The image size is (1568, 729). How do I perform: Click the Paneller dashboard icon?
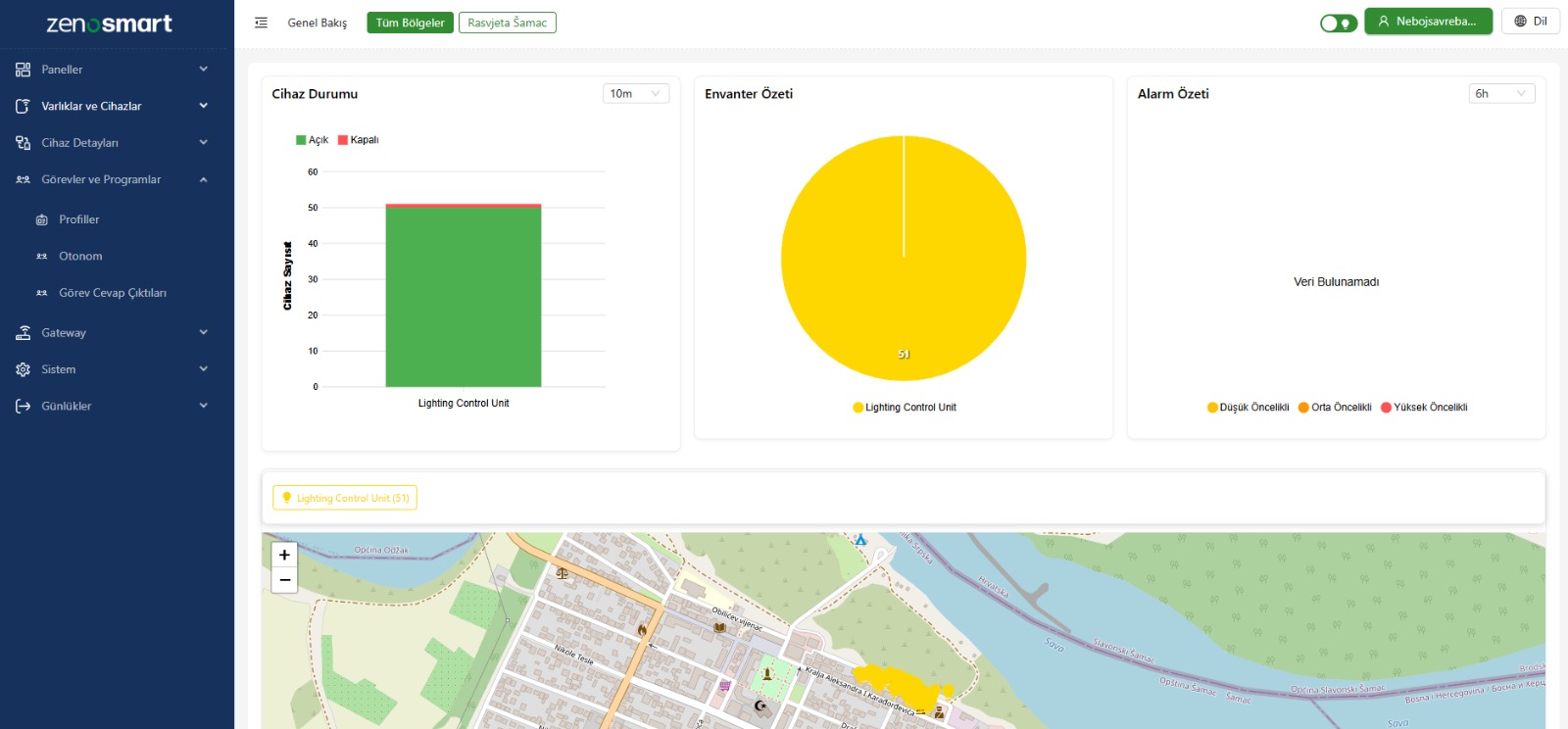coord(23,70)
